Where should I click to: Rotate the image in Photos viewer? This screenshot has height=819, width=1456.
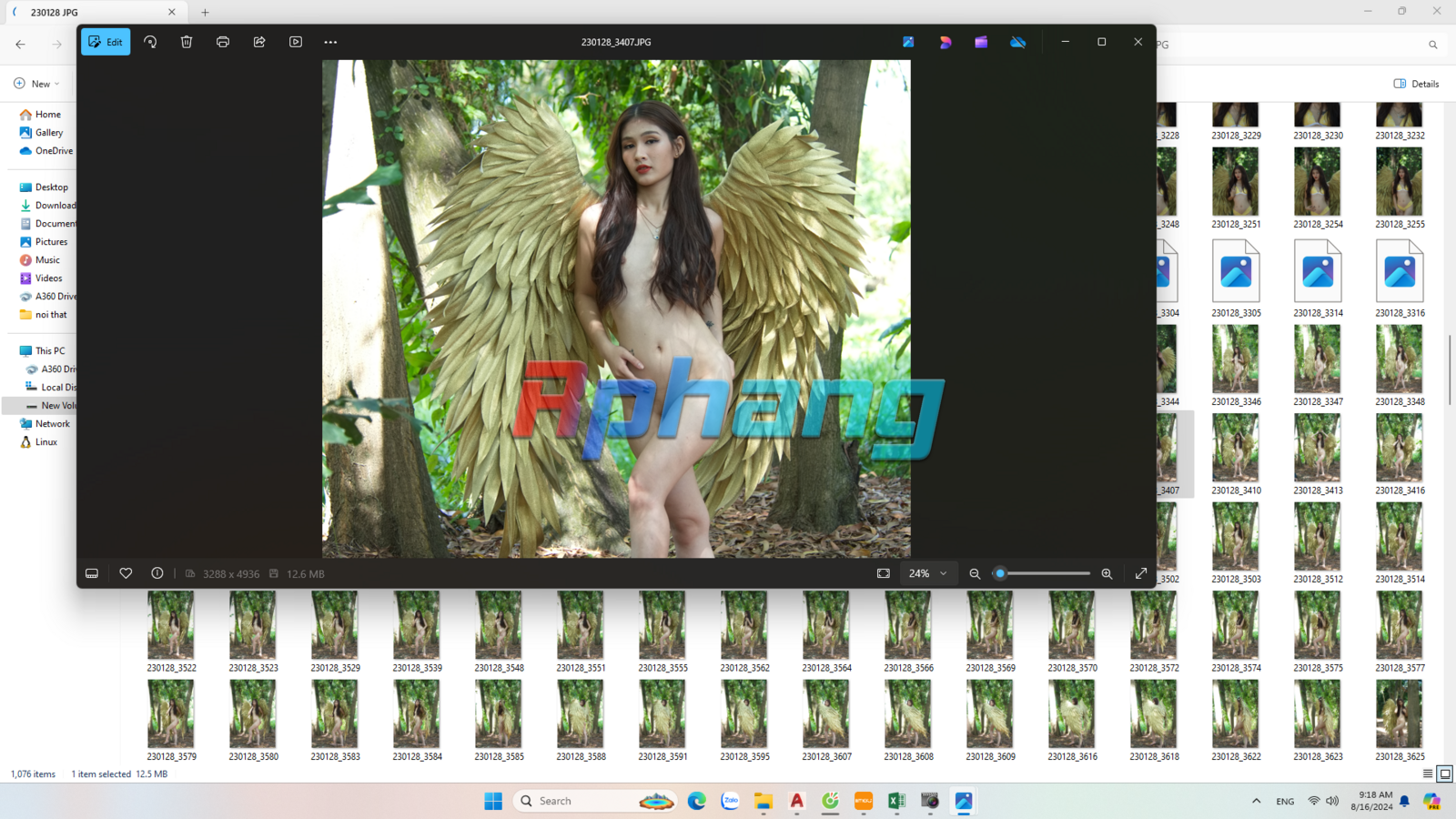[x=150, y=42]
